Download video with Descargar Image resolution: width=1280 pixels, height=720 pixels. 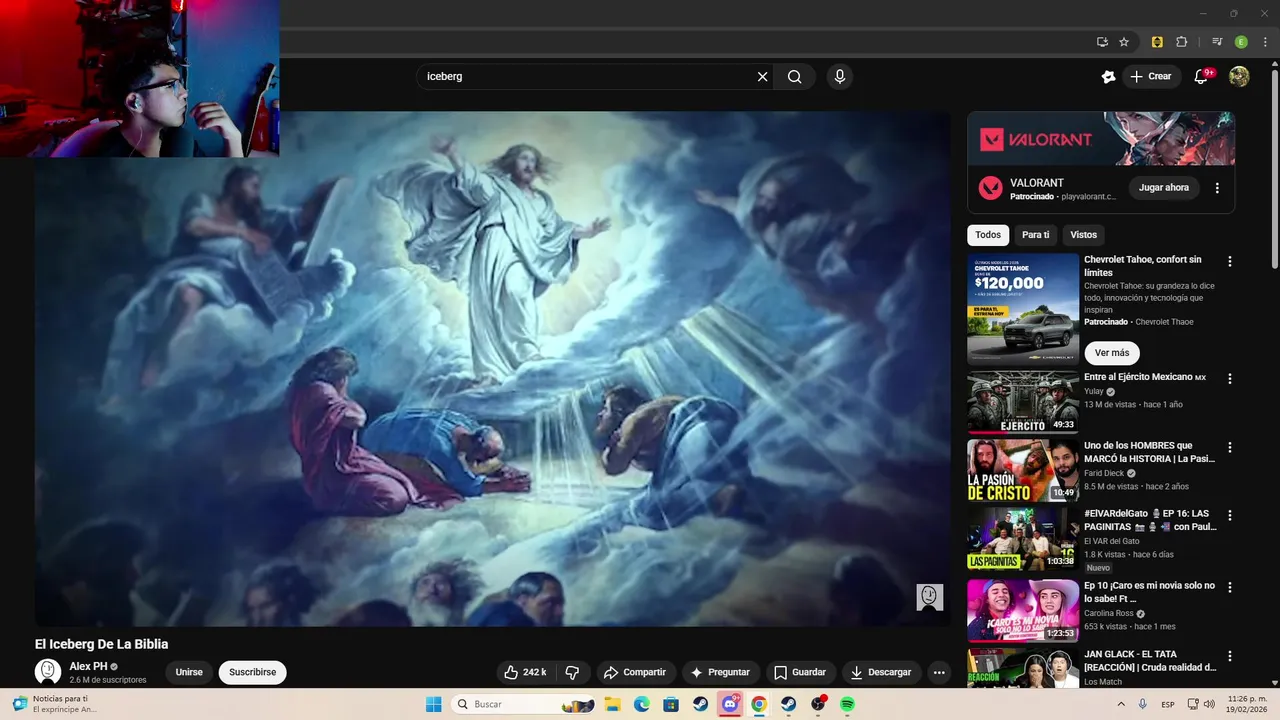pyautogui.click(x=881, y=672)
